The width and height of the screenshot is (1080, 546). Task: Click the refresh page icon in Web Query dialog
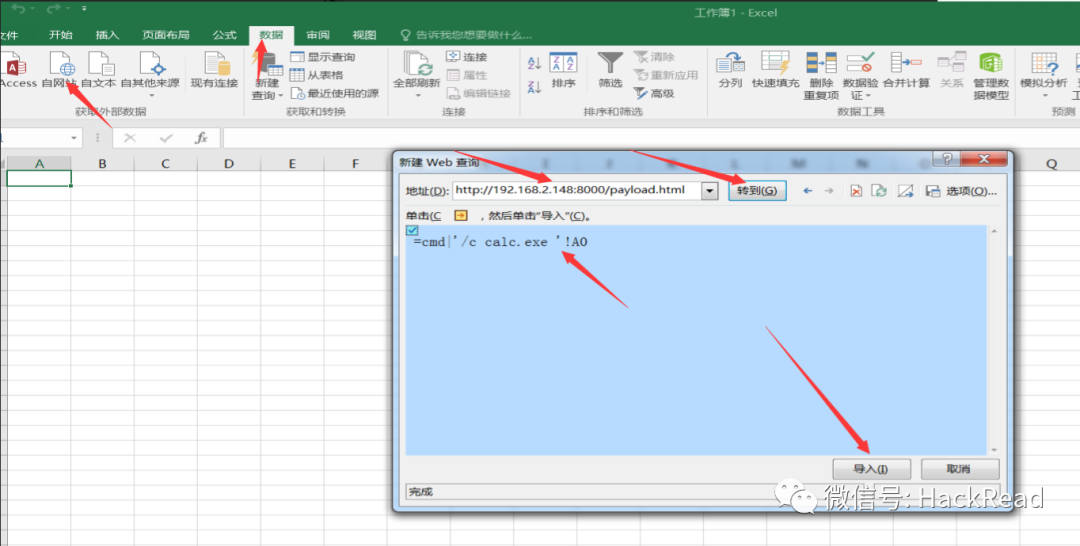(879, 191)
